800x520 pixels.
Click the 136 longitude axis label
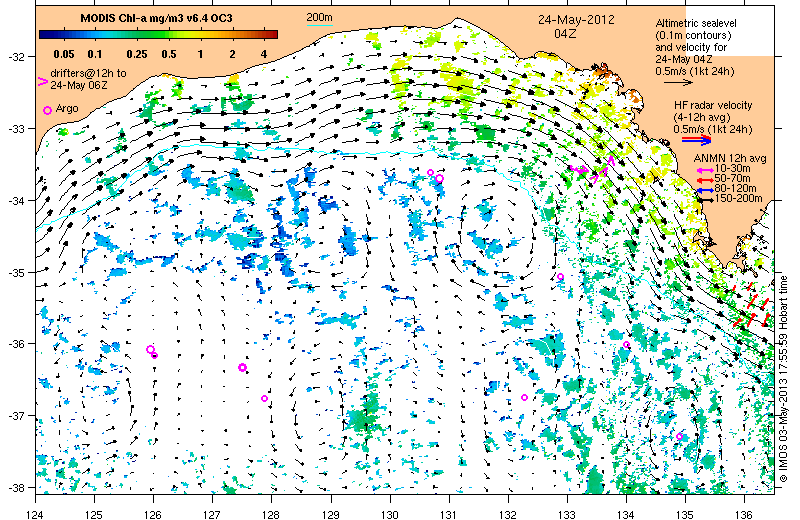click(x=744, y=514)
